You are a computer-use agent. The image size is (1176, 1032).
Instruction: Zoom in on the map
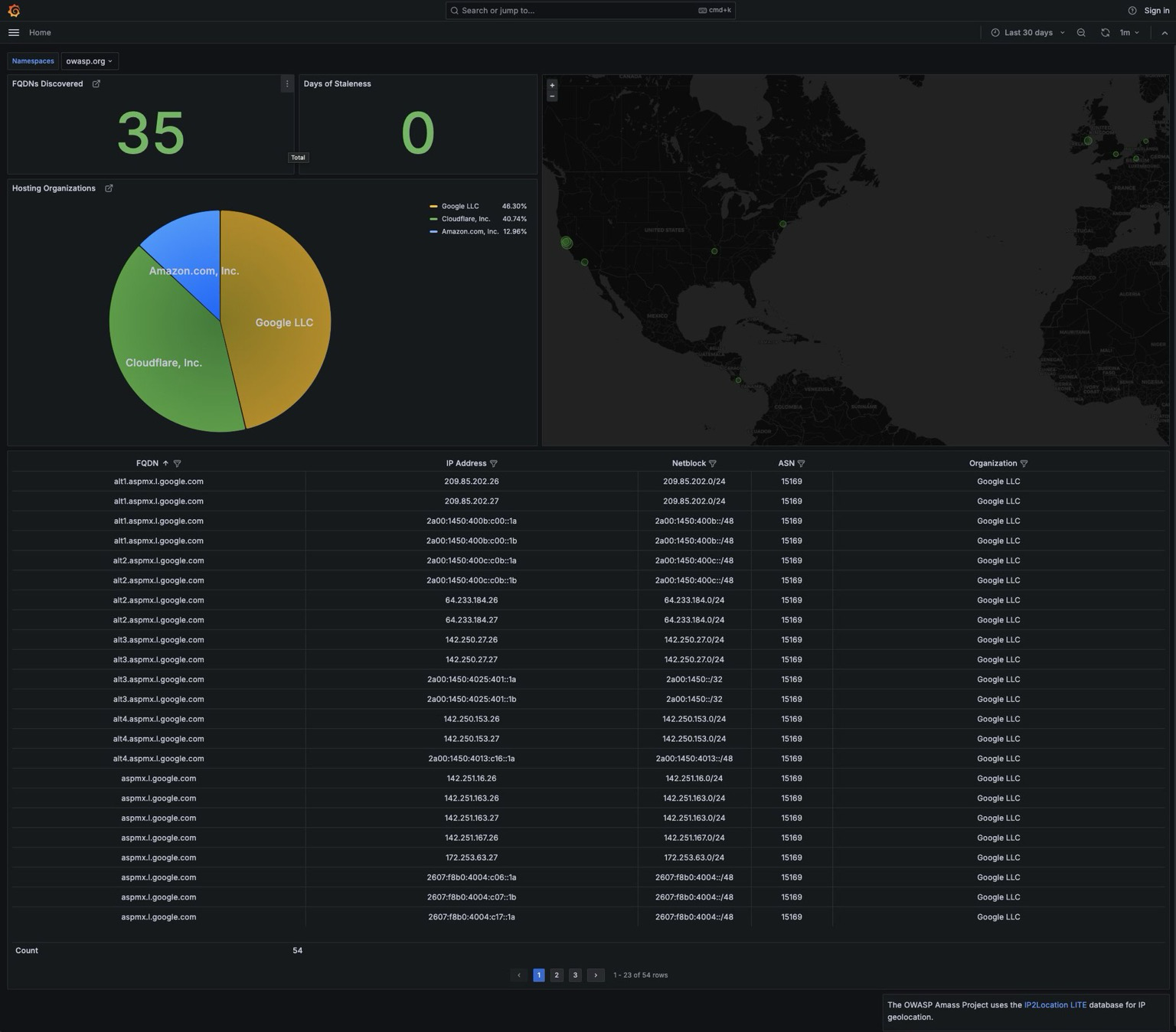click(552, 85)
